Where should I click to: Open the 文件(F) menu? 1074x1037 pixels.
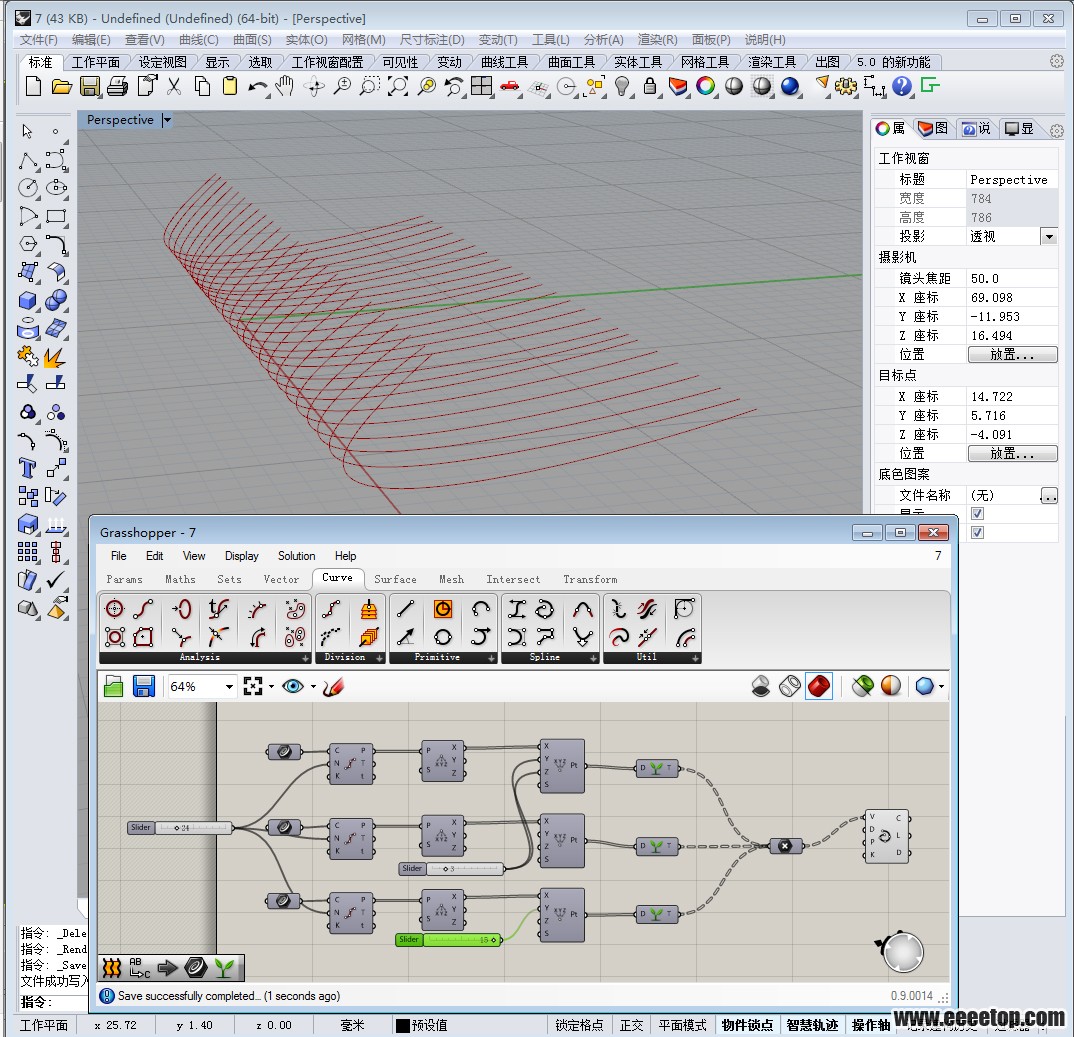[x=38, y=40]
